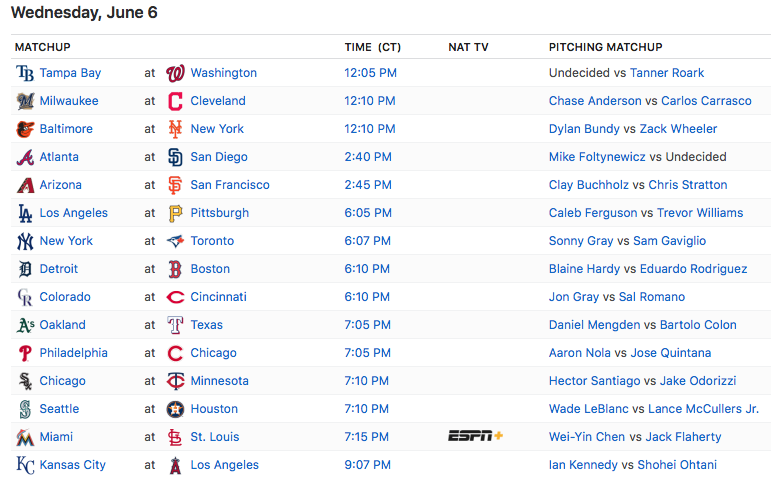Image resolution: width=771 pixels, height=481 pixels.
Task: Open the 9:07 PM game link
Action: pos(367,465)
